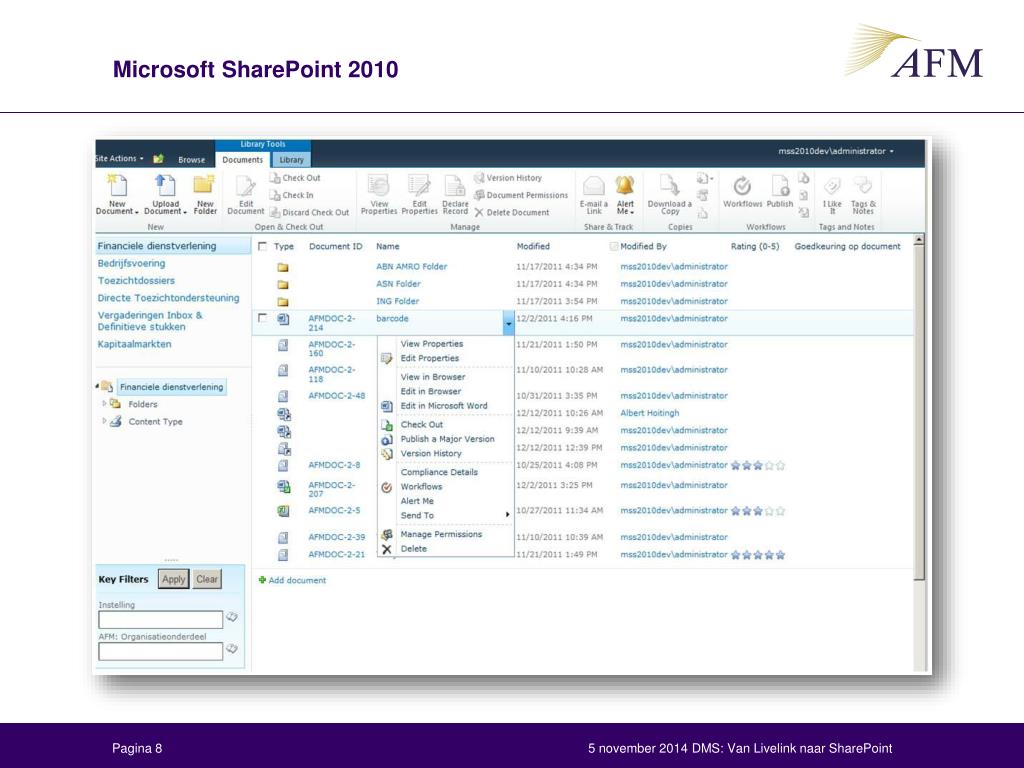Screen dimensions: 1024x768
Task: Click the Publish ribbon icon
Action: [780, 186]
